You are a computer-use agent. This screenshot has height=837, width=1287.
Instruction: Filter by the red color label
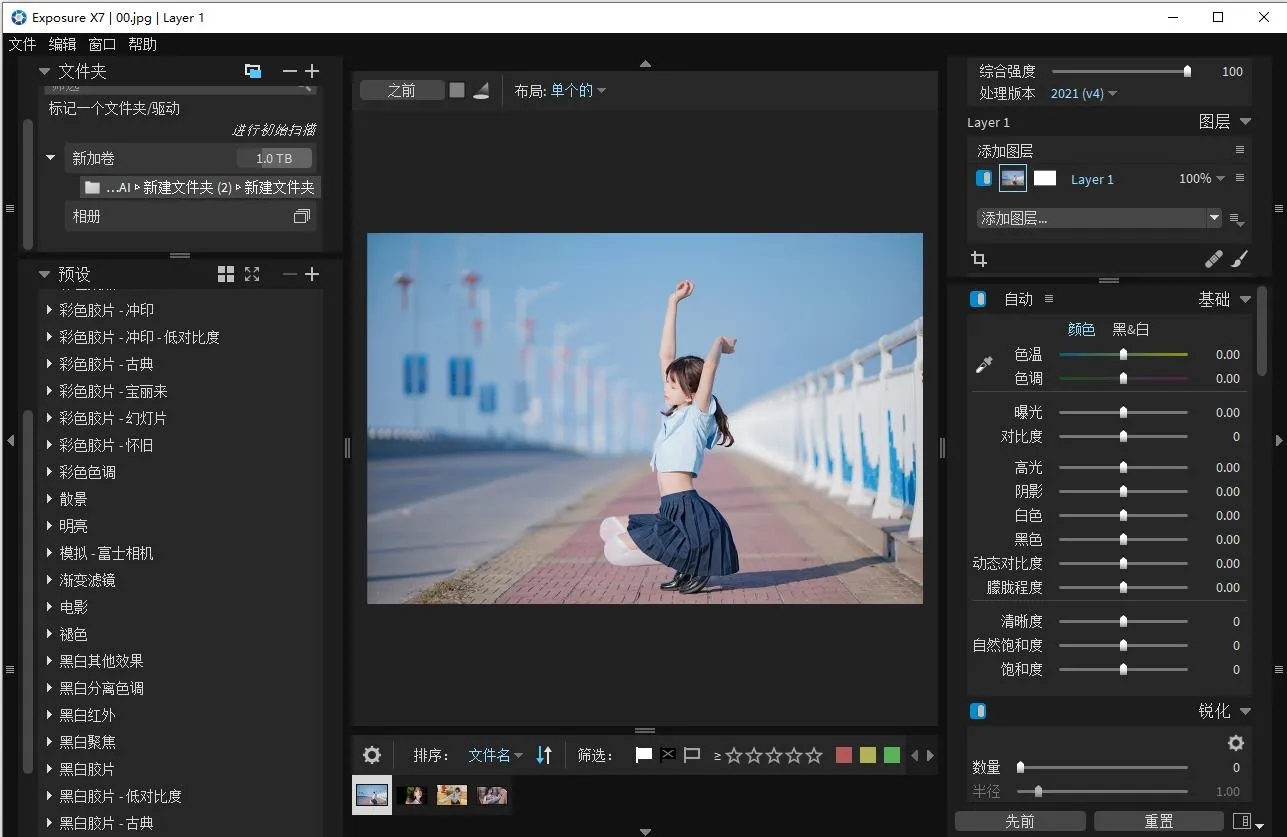pyautogui.click(x=844, y=756)
